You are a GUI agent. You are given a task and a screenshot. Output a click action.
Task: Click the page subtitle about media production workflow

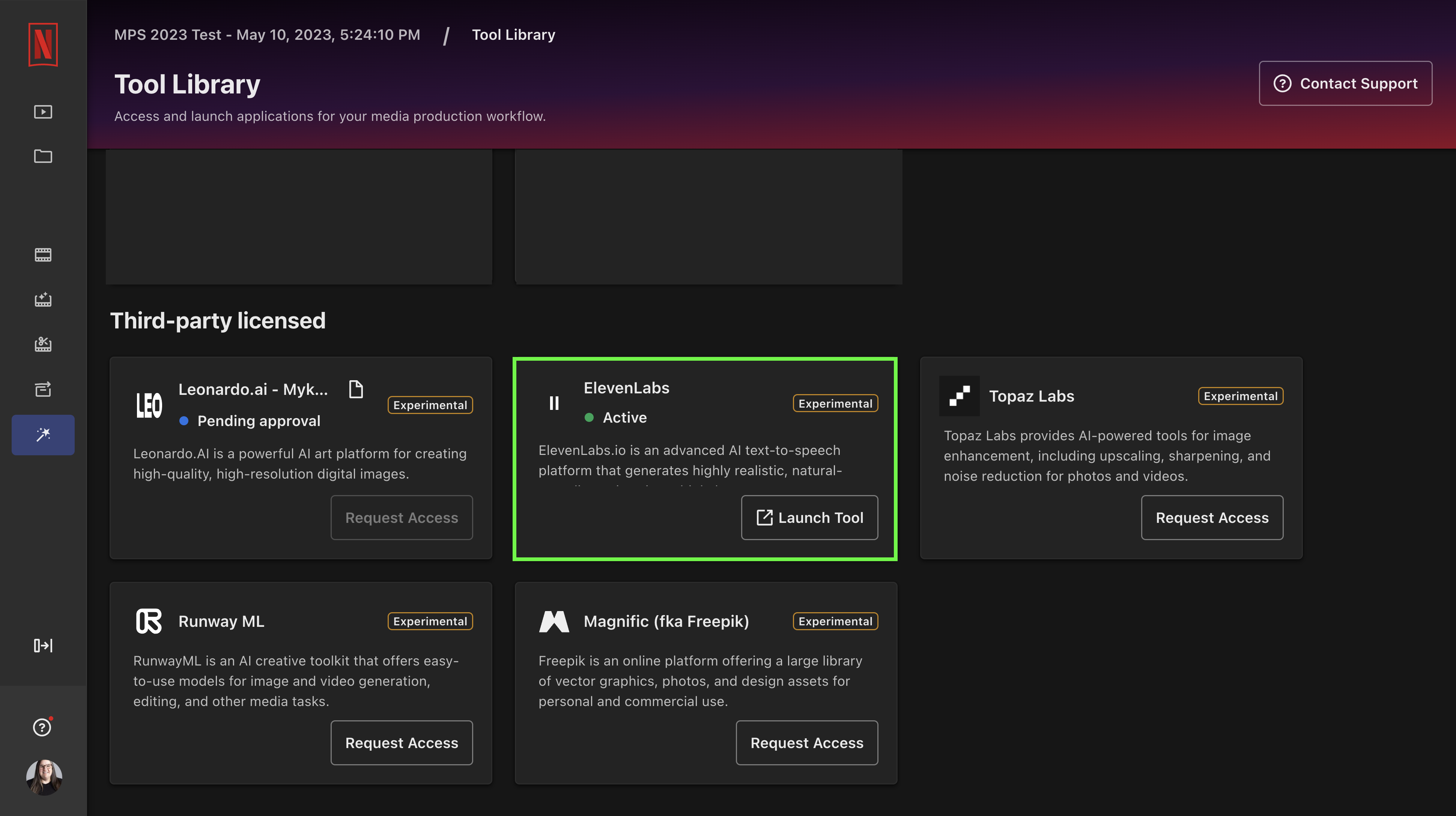coord(330,116)
